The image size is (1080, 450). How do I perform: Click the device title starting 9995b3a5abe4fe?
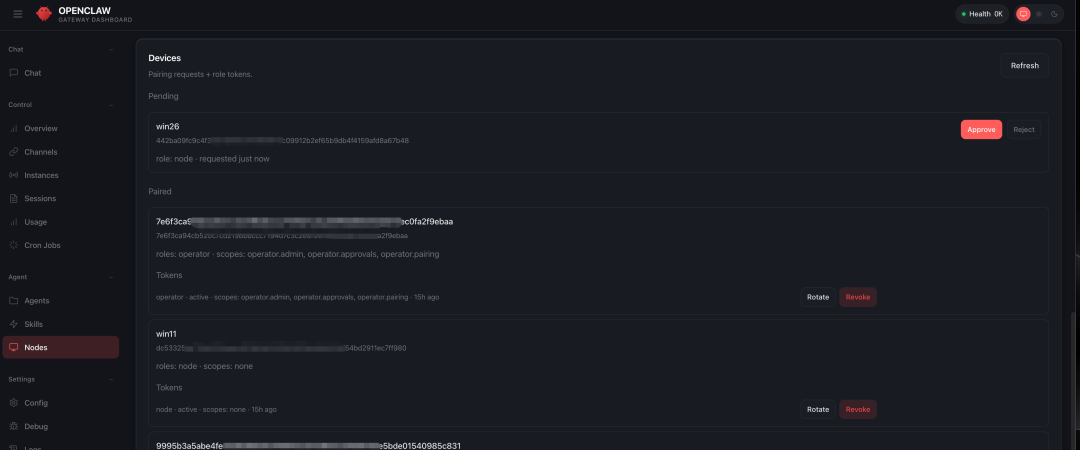pyautogui.click(x=309, y=446)
